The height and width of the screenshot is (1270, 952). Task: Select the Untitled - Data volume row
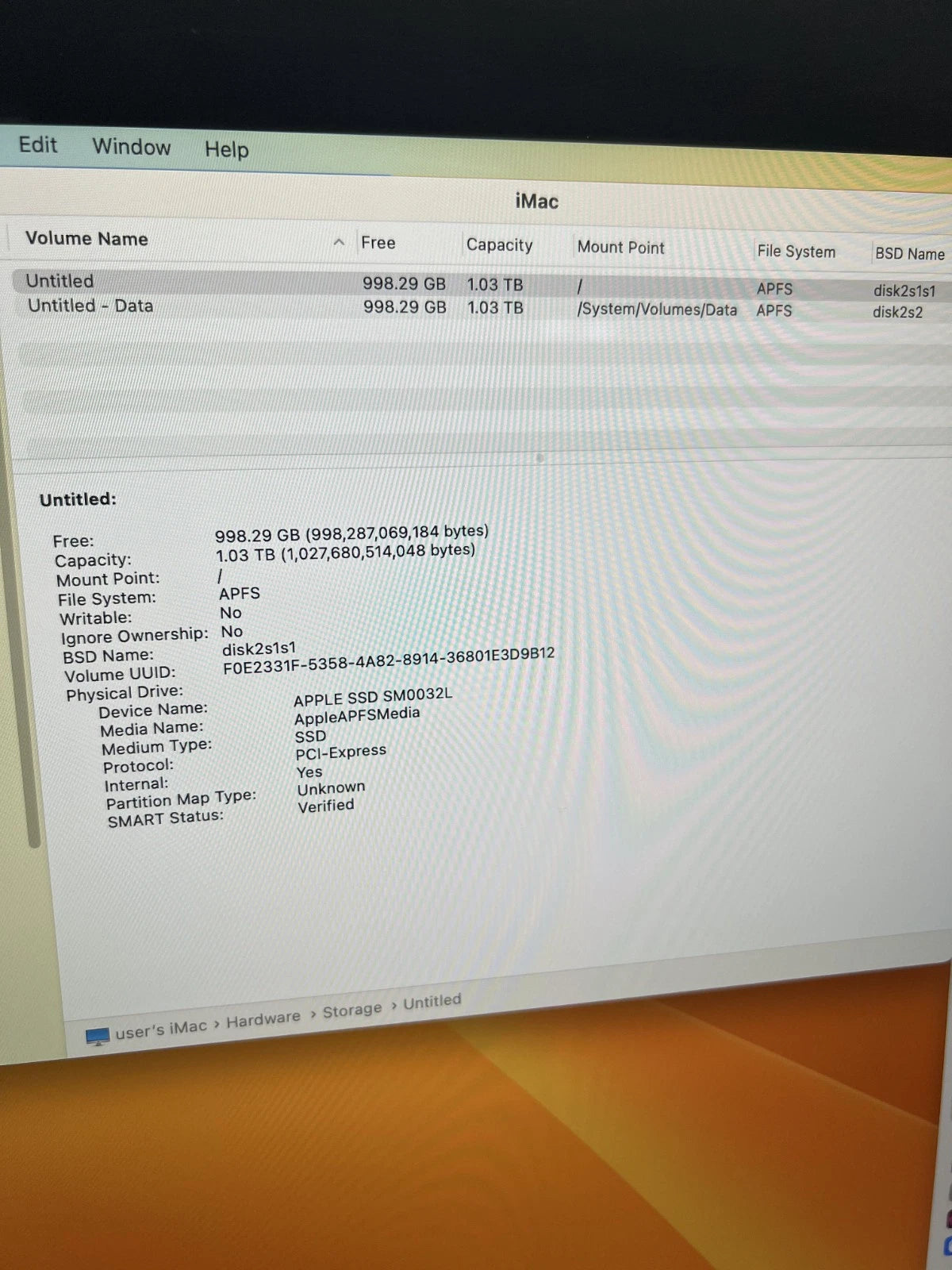pyautogui.click(x=481, y=308)
